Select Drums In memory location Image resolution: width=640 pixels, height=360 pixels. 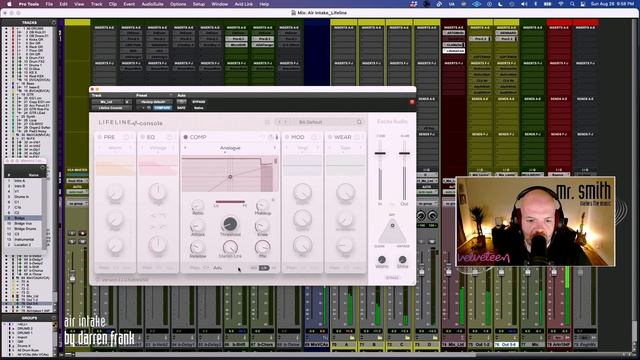22,197
